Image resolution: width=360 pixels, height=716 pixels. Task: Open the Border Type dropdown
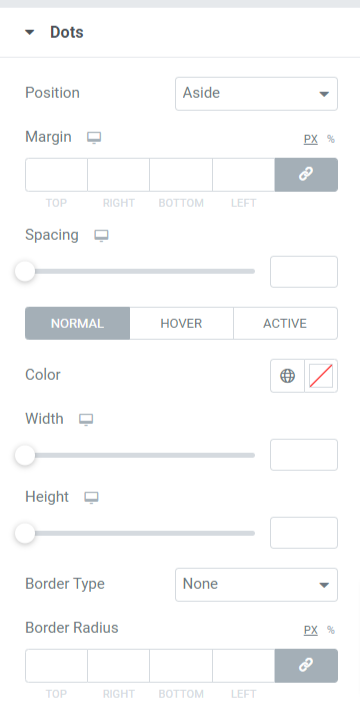256,584
